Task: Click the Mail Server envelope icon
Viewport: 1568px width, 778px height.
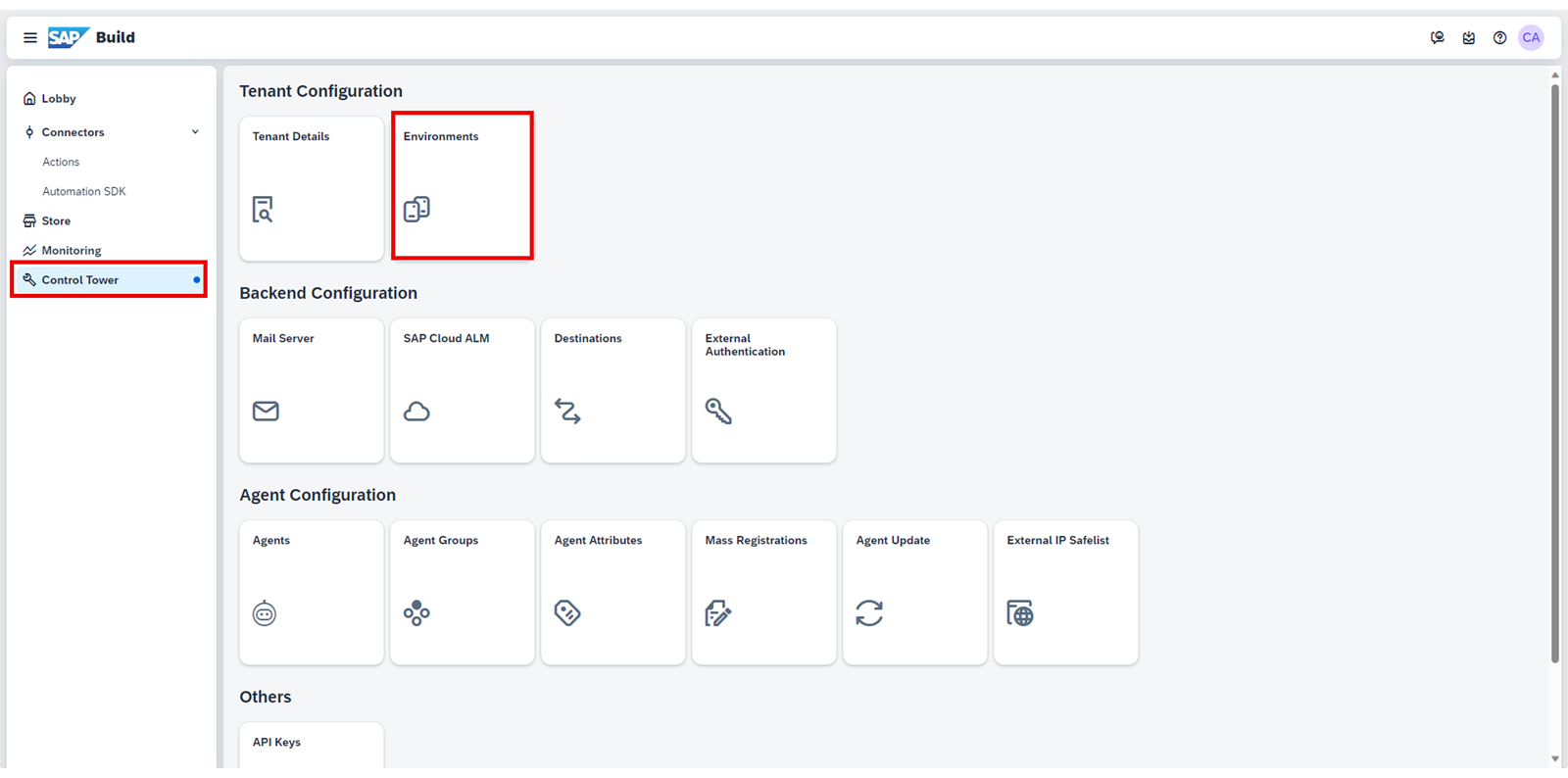Action: tap(266, 411)
